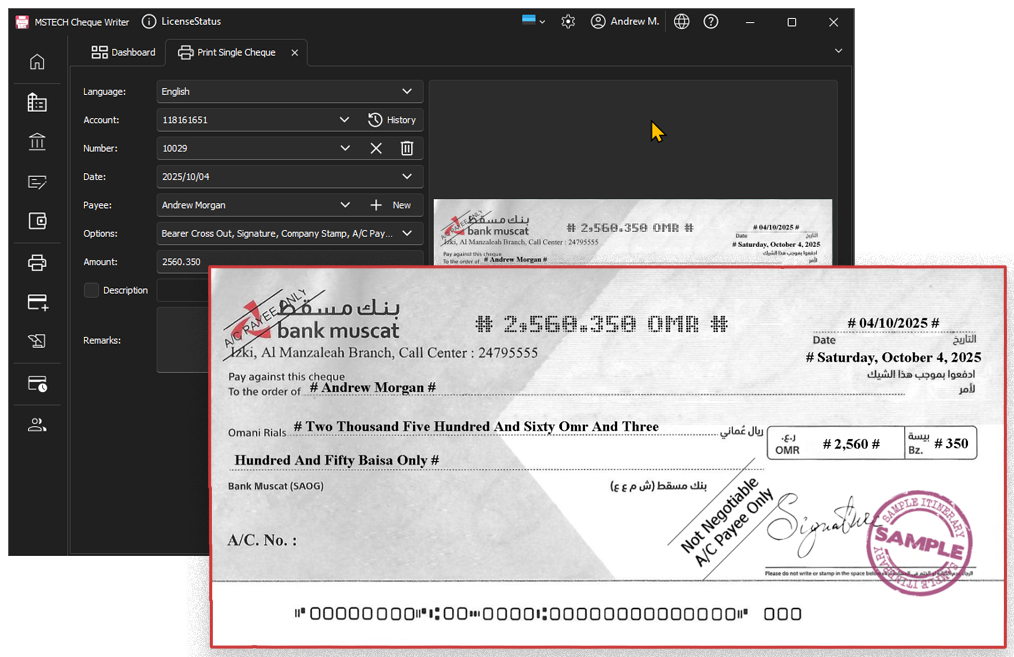Click the History button
The image size is (1014, 657).
coord(391,120)
